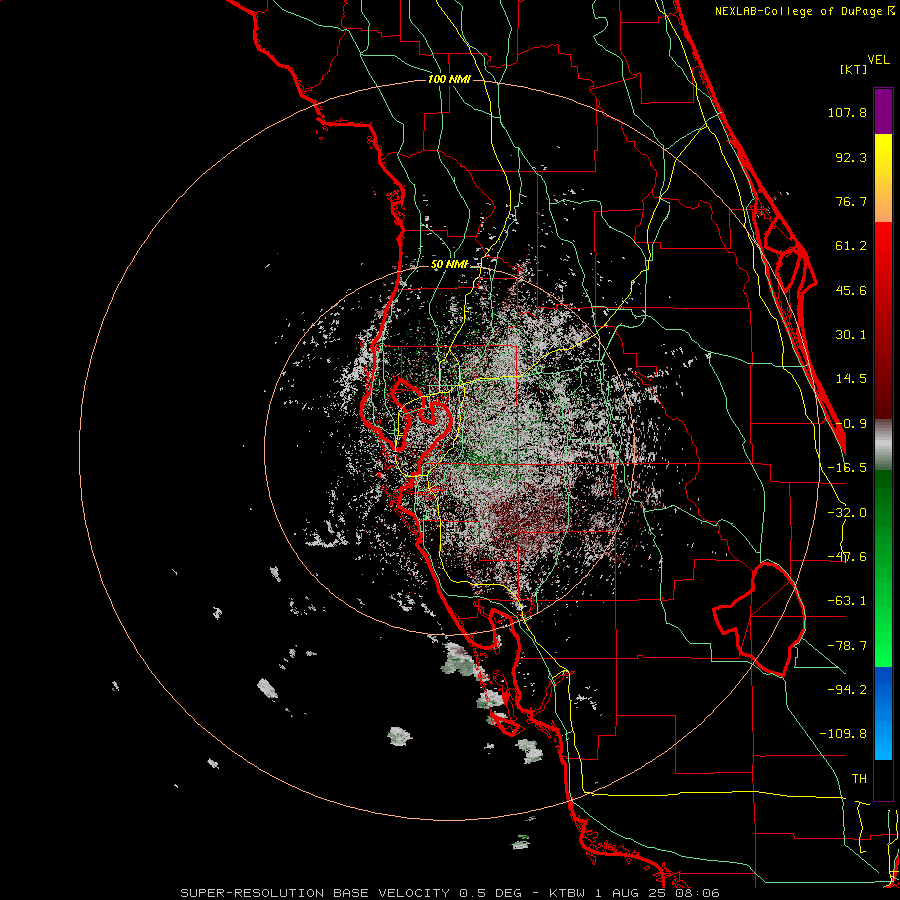Image resolution: width=900 pixels, height=900 pixels.
Task: Select the -16.5 velocity scale value
Action: 847,468
